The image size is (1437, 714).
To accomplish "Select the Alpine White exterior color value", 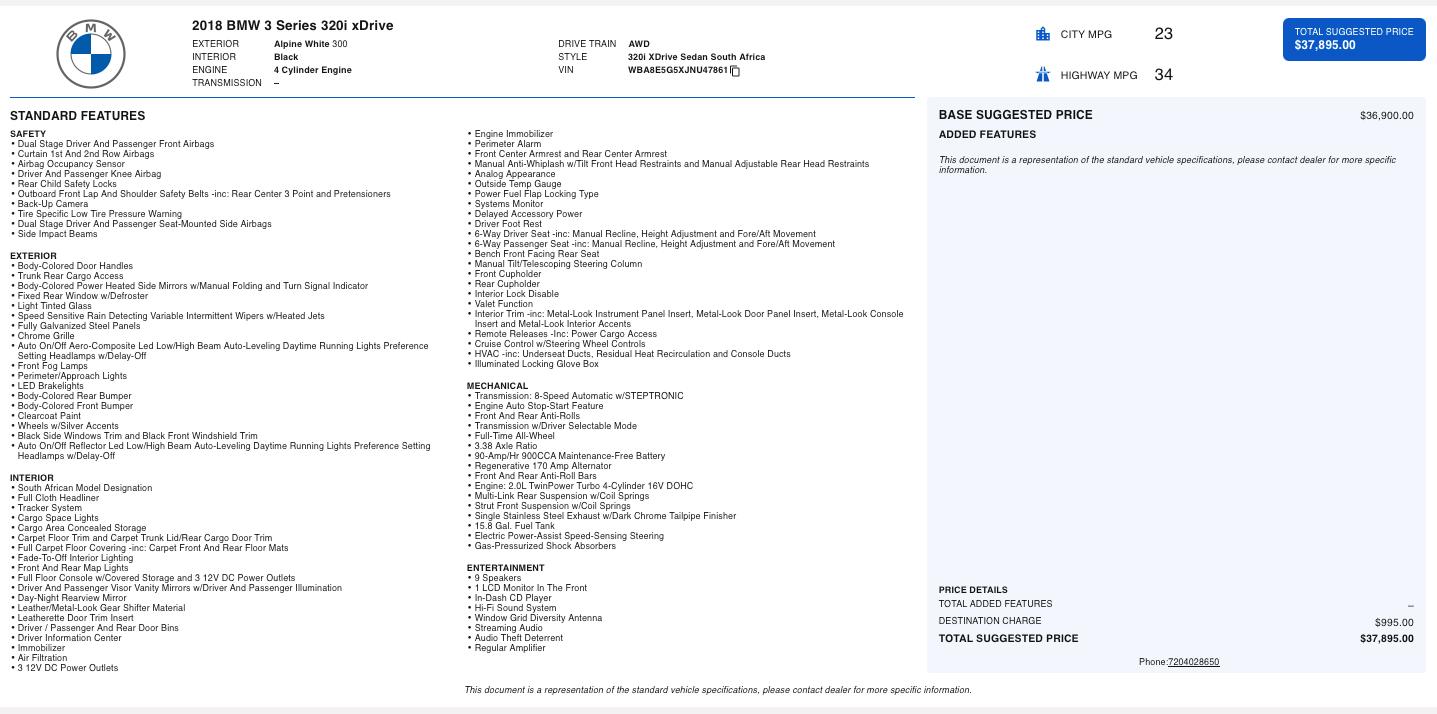I will [310, 44].
